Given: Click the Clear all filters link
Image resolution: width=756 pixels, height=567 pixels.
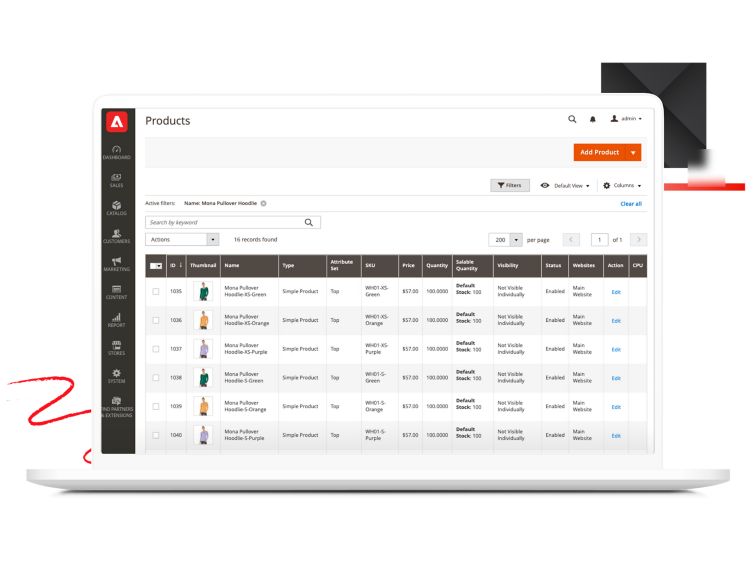Looking at the screenshot, I should pos(631,204).
